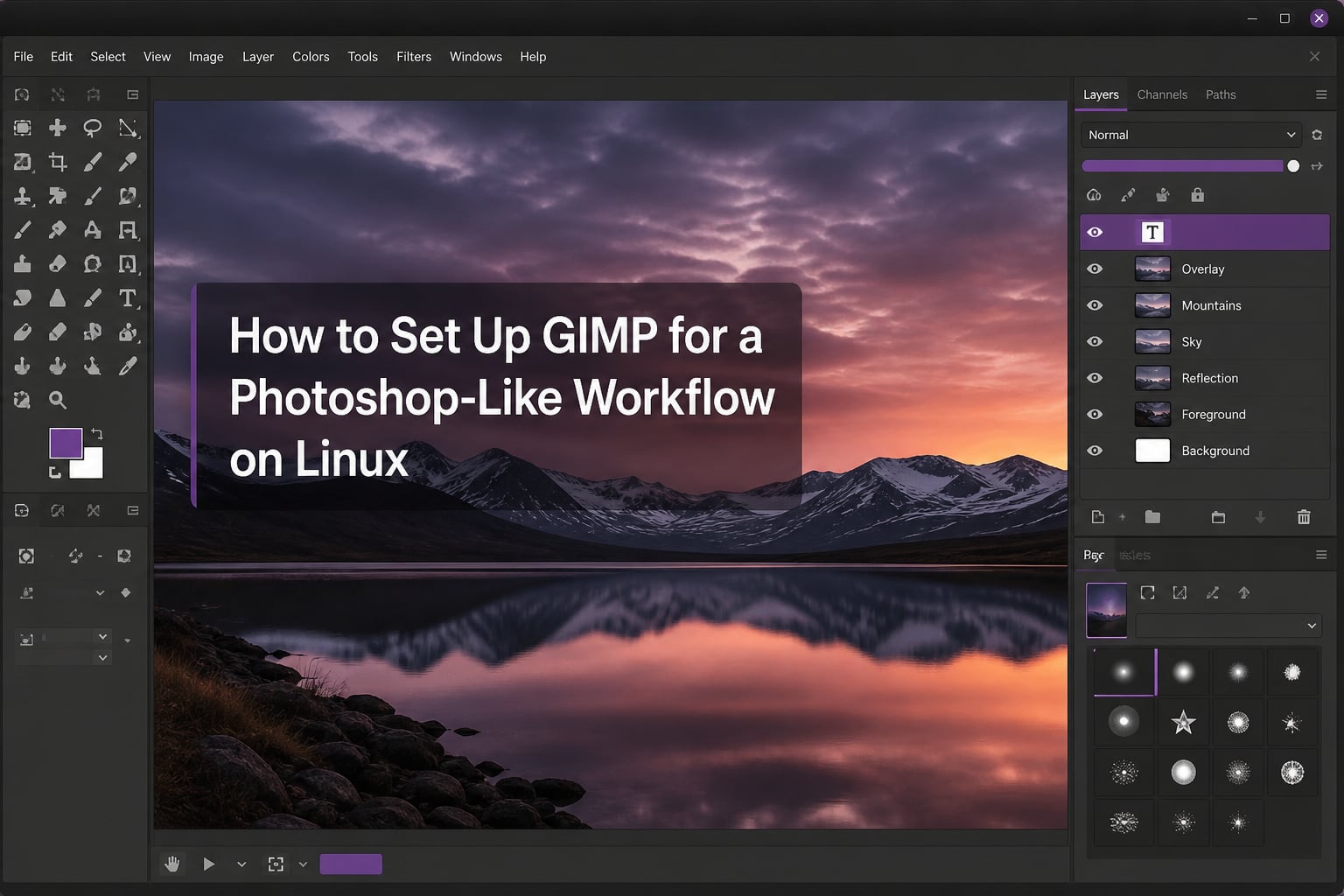Select the Move tool cross icon
Viewport: 1344px width, 896px height.
point(58,128)
